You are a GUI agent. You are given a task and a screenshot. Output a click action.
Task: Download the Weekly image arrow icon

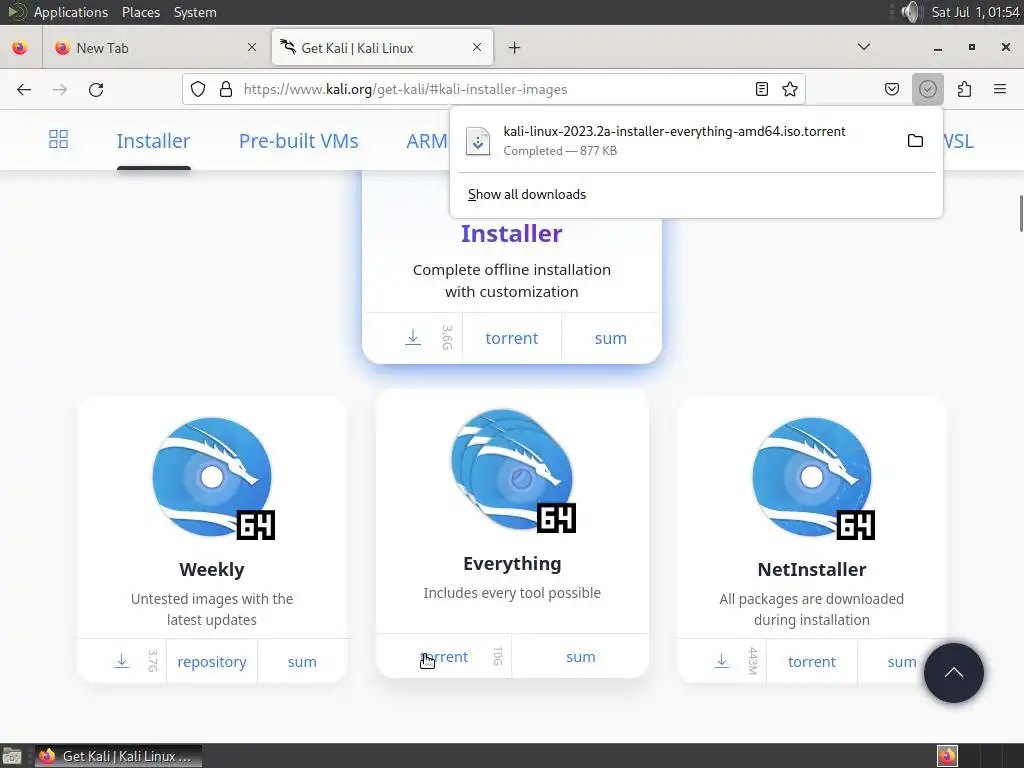(x=121, y=661)
